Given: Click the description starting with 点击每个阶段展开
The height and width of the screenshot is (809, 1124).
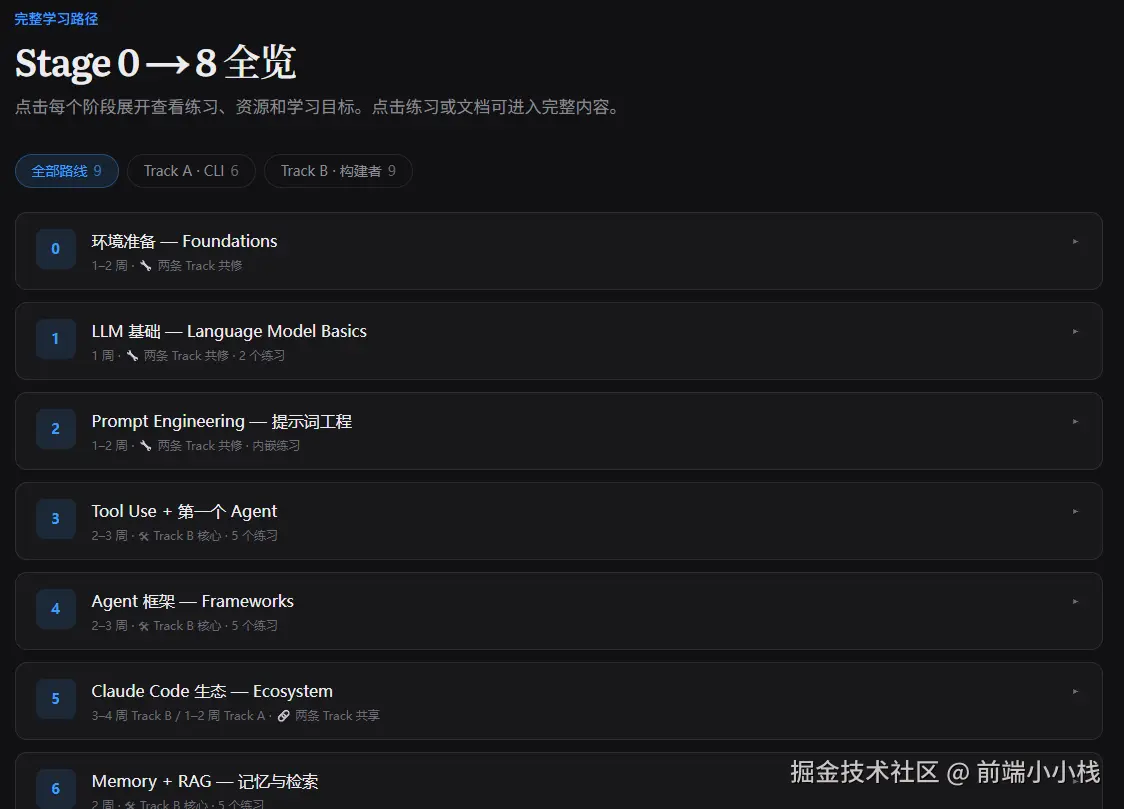Looking at the screenshot, I should click(318, 107).
